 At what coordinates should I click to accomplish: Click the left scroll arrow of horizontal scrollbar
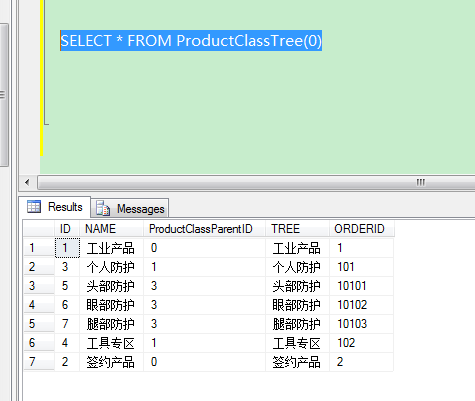pos(27,183)
